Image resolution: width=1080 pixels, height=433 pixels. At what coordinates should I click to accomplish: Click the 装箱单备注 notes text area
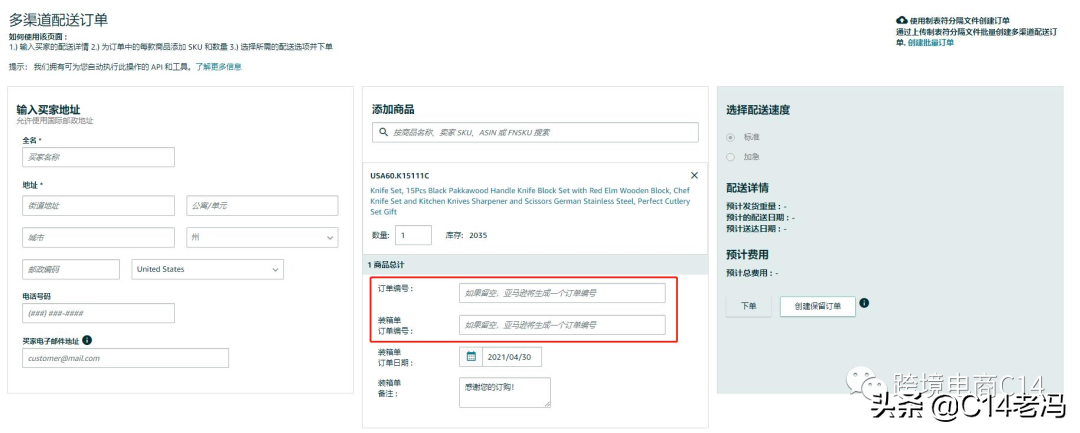point(505,391)
